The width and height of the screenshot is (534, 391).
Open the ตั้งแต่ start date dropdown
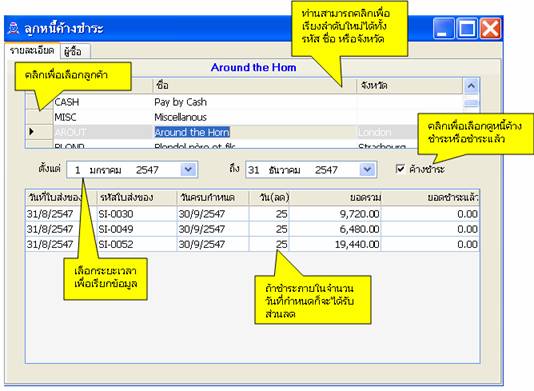(188, 170)
